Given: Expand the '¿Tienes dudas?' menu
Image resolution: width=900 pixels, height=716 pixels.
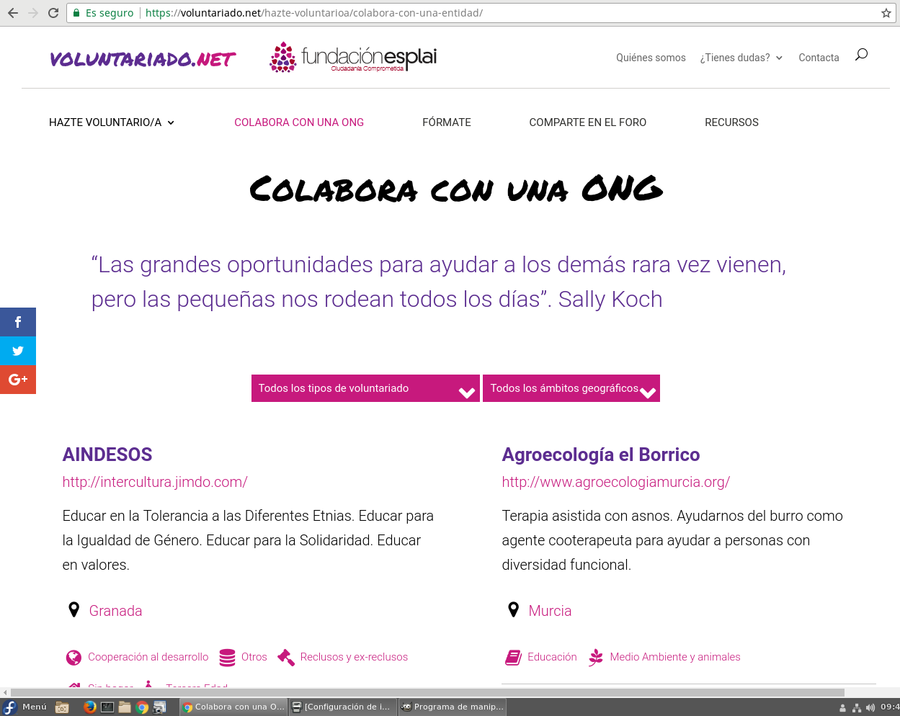Looking at the screenshot, I should [x=740, y=58].
